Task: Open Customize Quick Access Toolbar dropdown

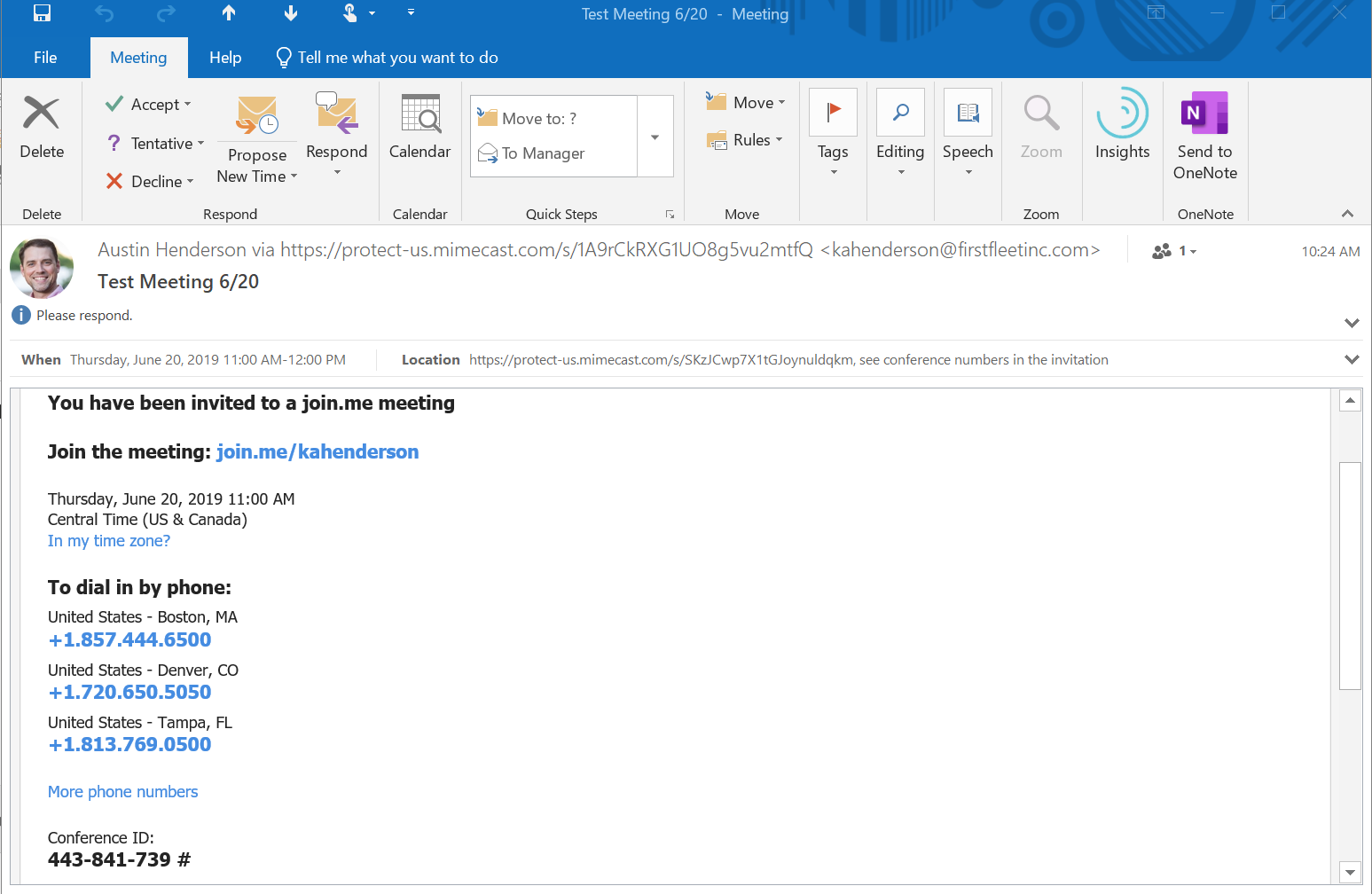Action: click(411, 12)
